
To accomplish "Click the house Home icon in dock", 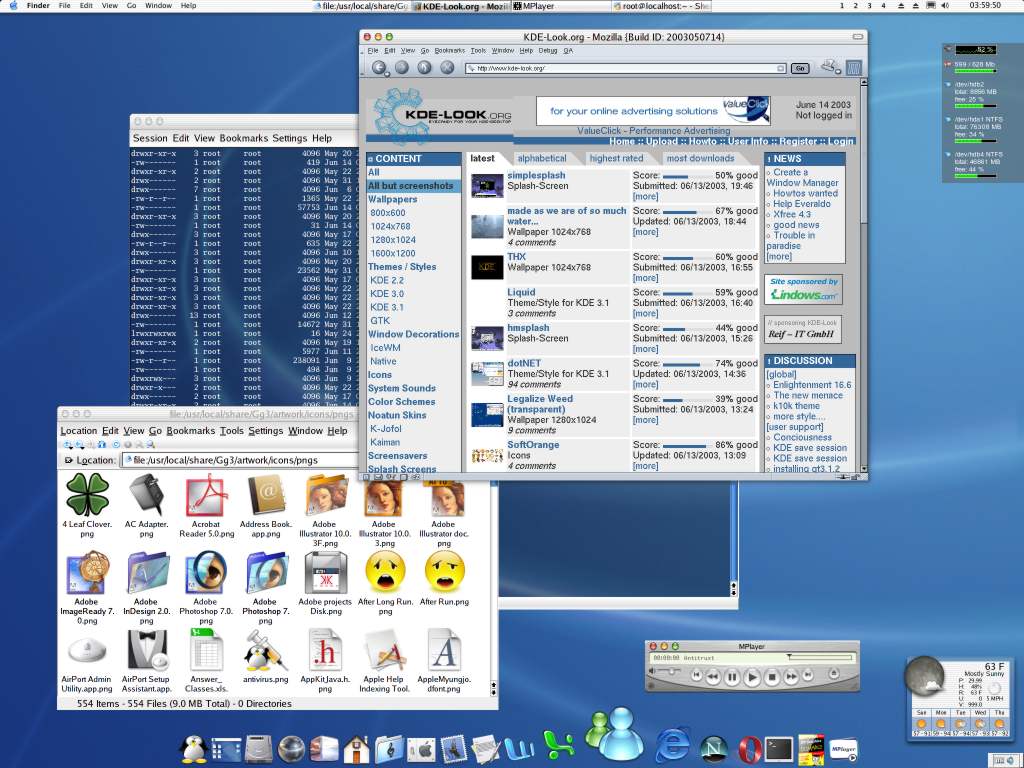I will 357,749.
